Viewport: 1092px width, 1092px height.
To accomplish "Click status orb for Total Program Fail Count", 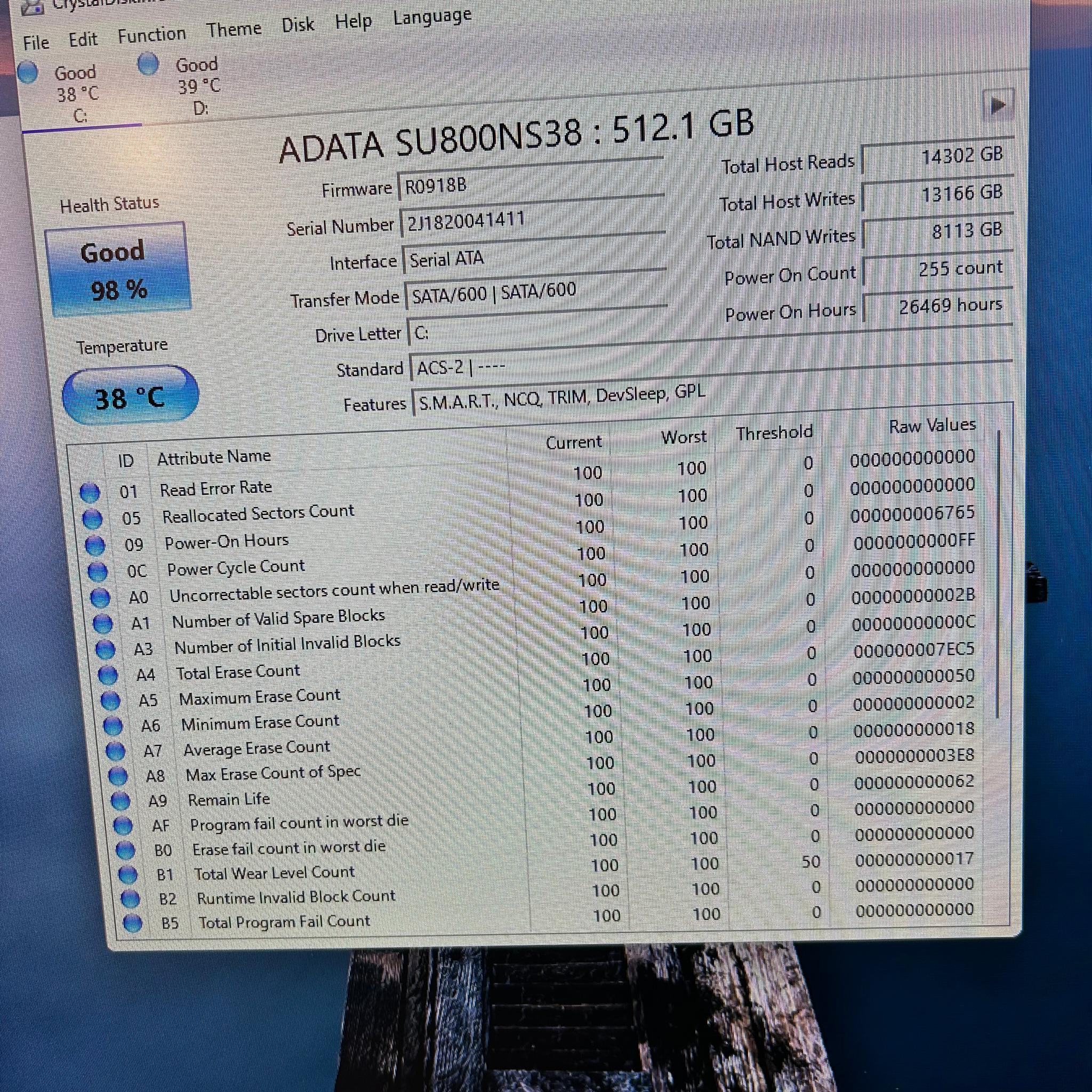I will (132, 923).
